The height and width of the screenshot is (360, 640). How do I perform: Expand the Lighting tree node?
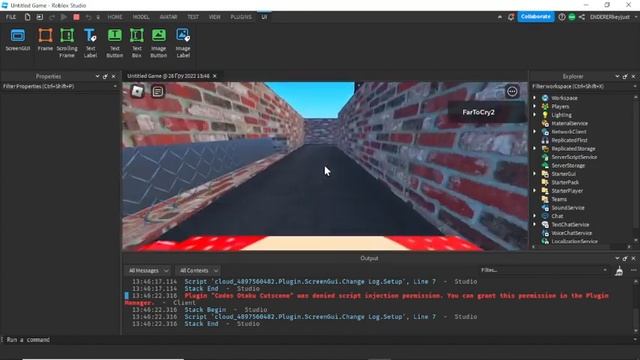pyautogui.click(x=534, y=115)
